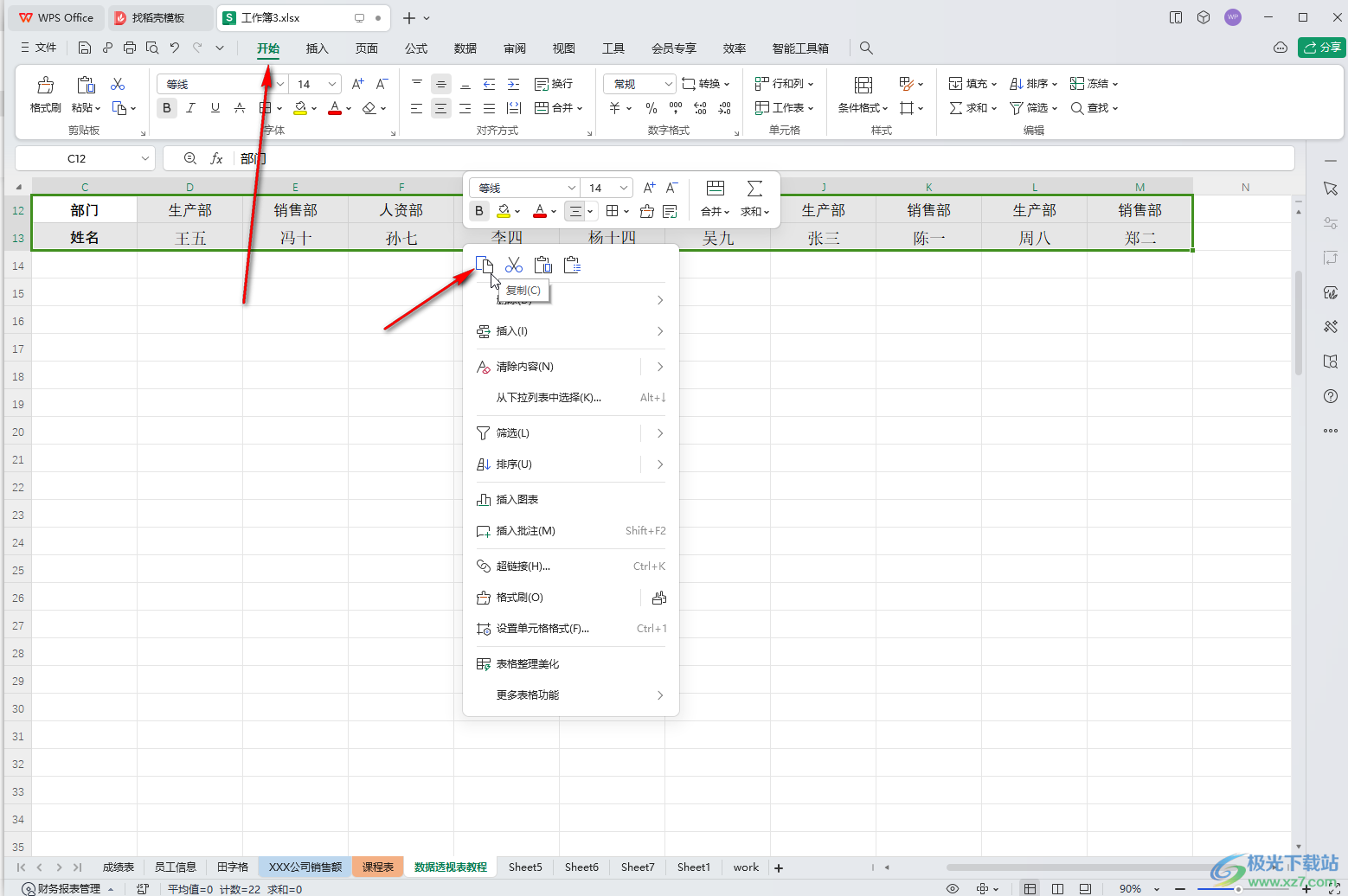Toggle ribbon middle vertical alignment
Viewport: 1348px width, 896px height.
pos(441,84)
